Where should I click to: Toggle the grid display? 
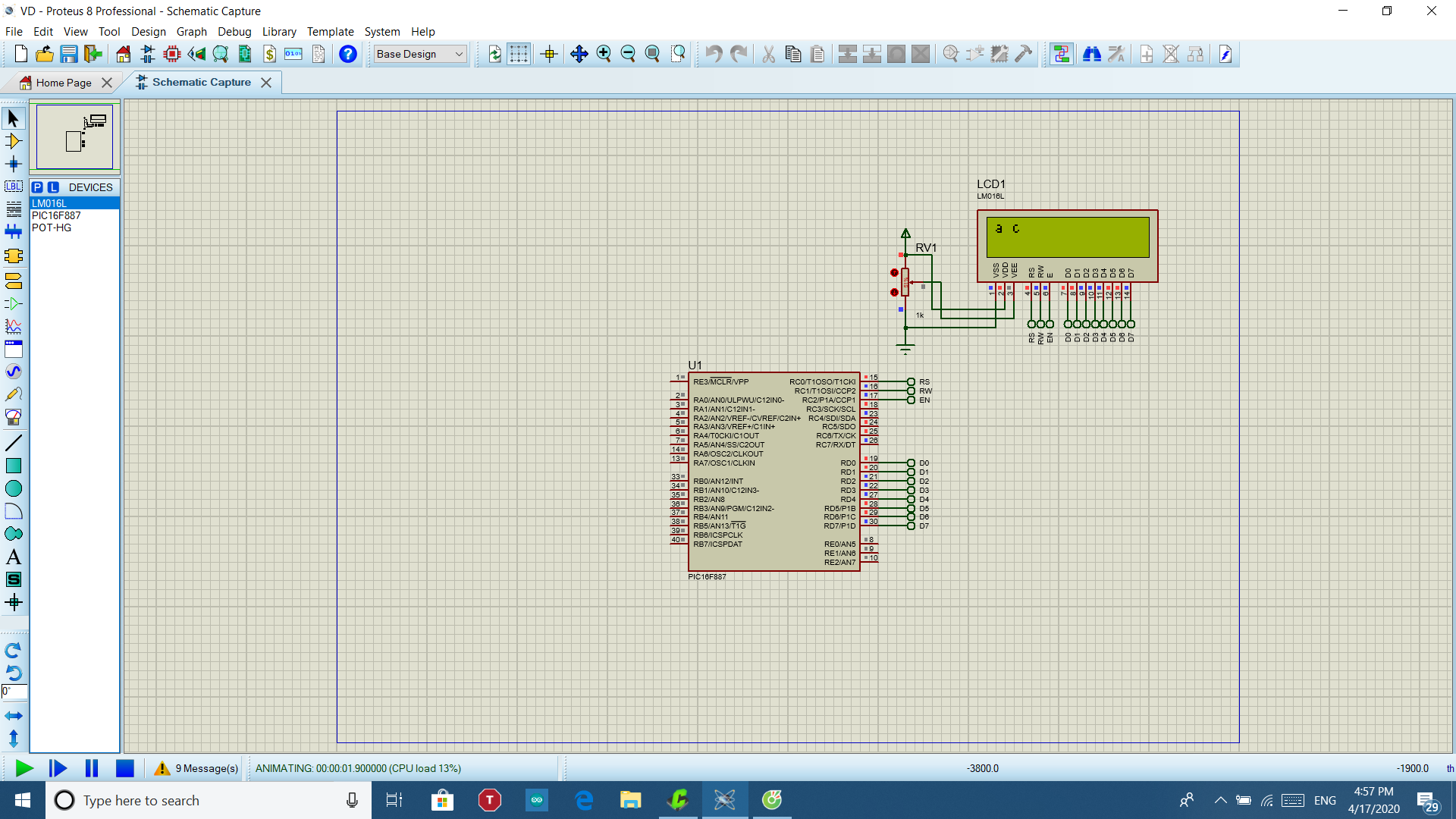tap(519, 54)
